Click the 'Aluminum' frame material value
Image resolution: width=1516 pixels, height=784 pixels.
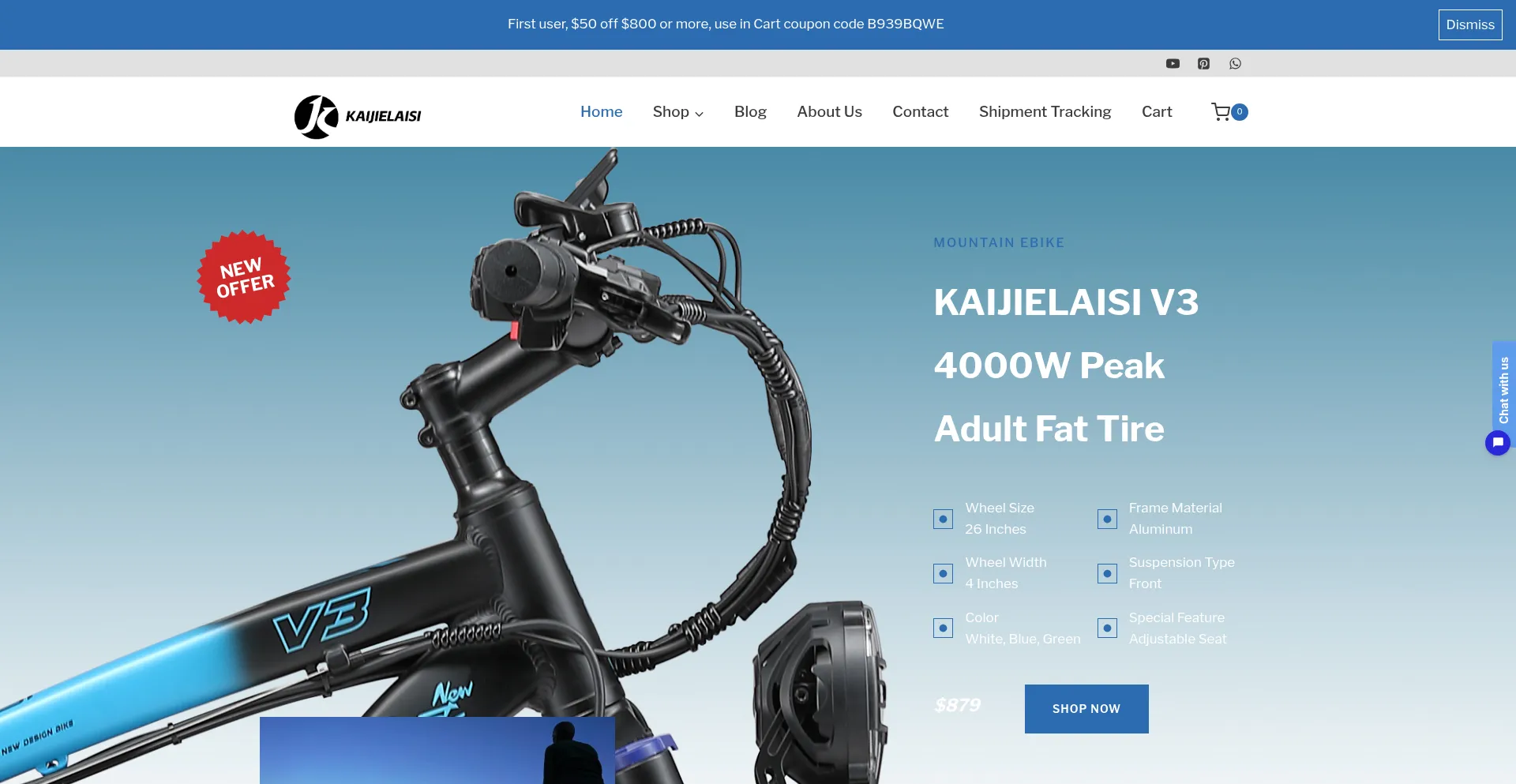pos(1161,530)
